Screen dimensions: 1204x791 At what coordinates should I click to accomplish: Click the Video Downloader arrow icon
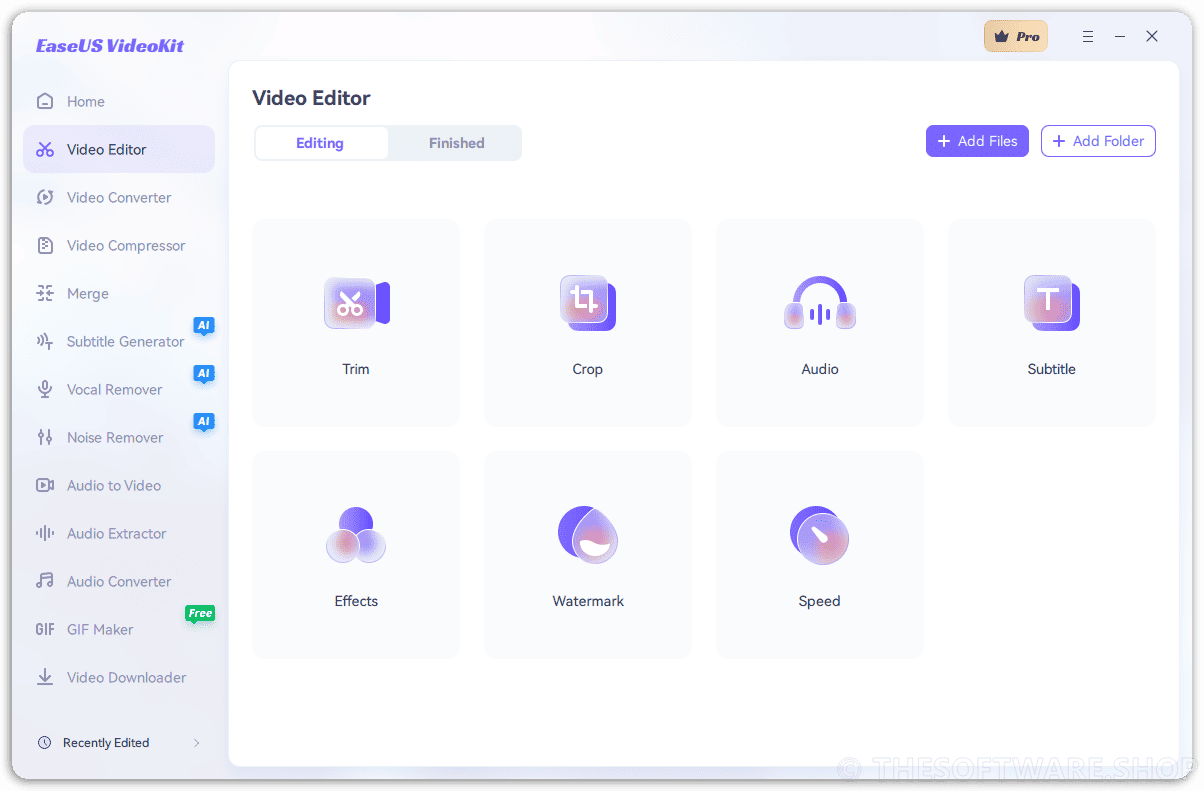(45, 677)
